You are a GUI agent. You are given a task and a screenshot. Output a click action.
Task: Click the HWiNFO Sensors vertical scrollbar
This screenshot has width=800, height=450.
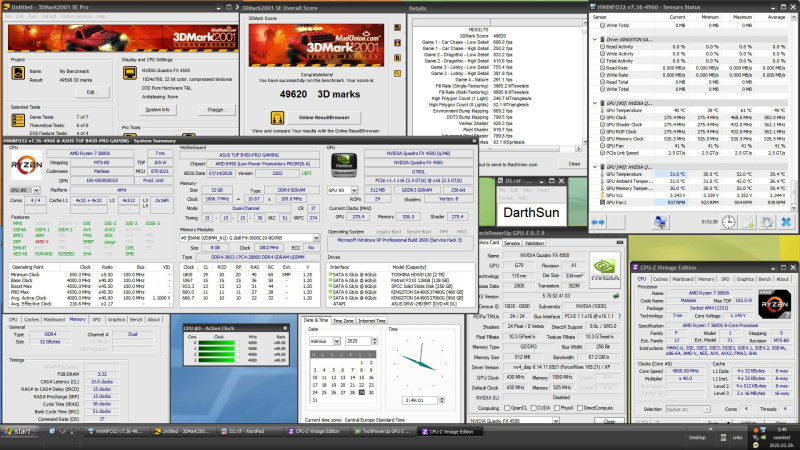(794, 112)
